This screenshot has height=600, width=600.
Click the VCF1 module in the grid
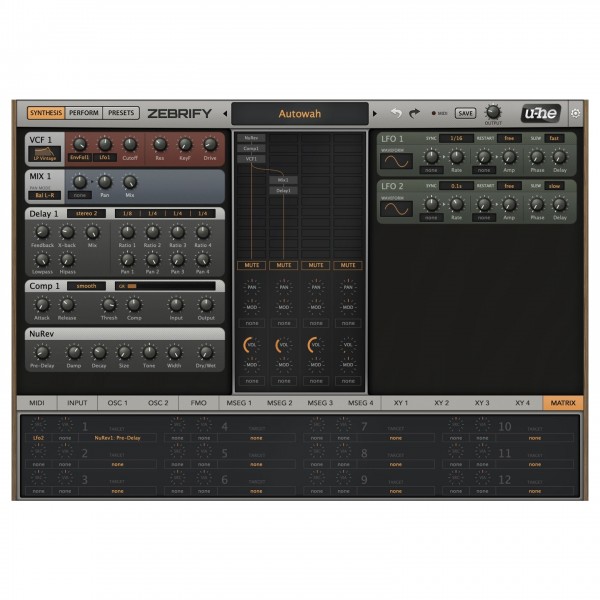point(251,159)
